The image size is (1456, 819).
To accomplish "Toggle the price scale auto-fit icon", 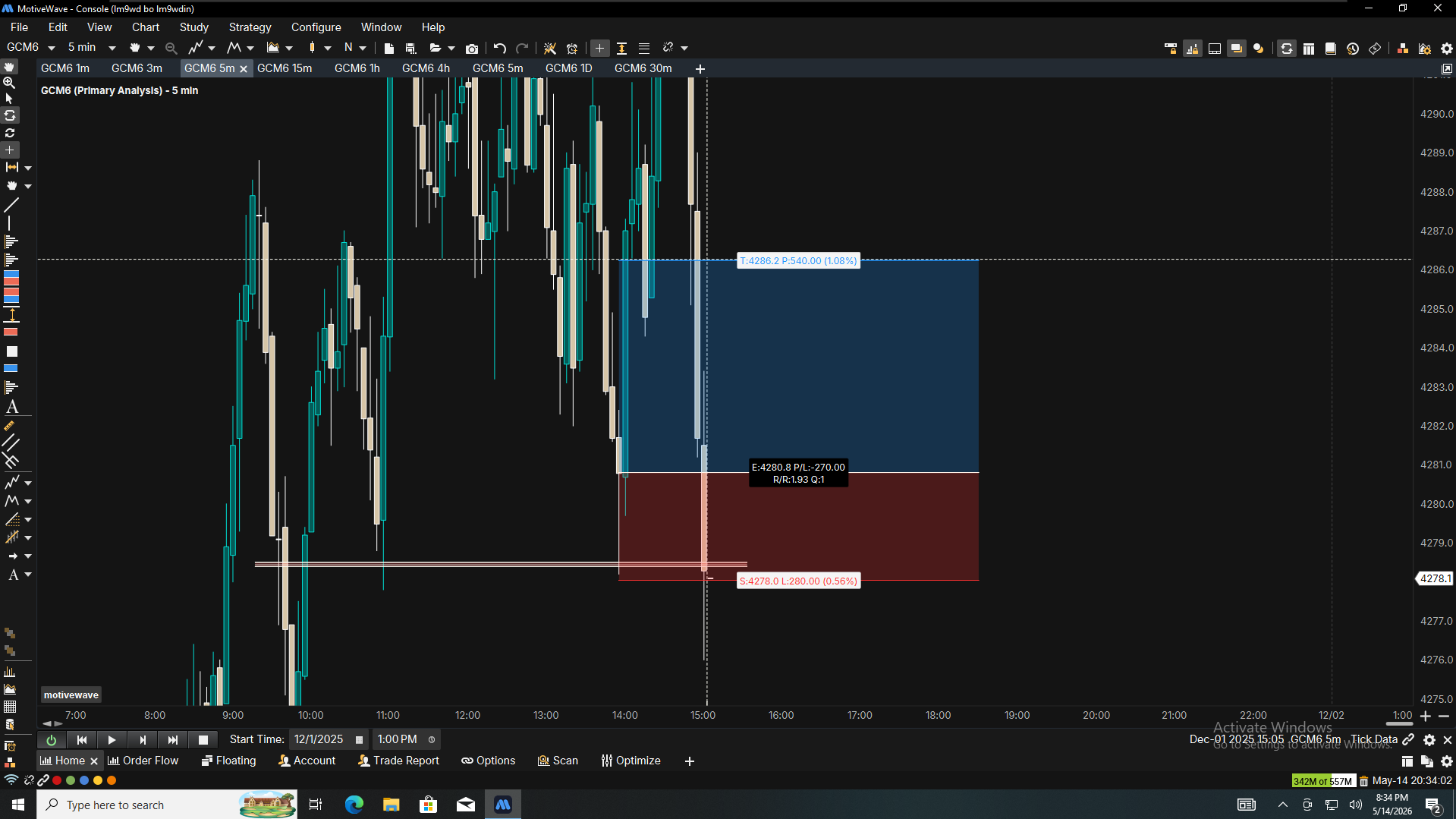I will [x=621, y=49].
